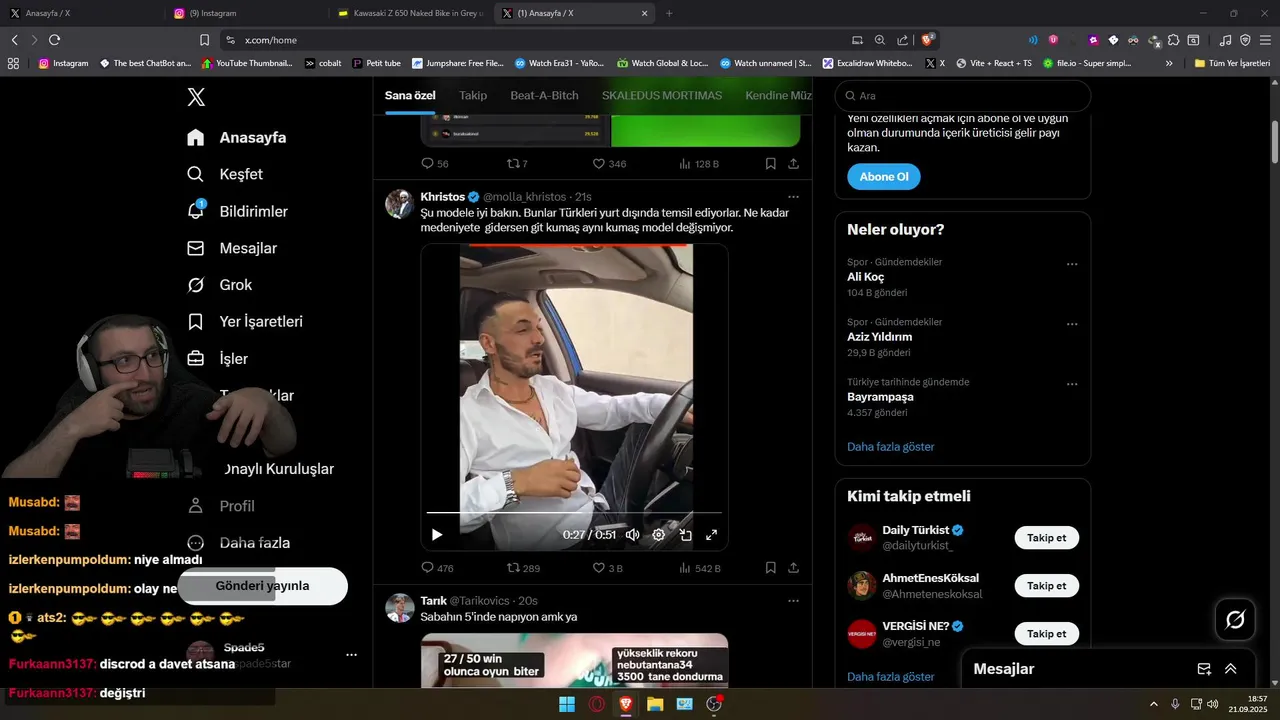Open the X logo home link
1280x720 pixels.
196,97
